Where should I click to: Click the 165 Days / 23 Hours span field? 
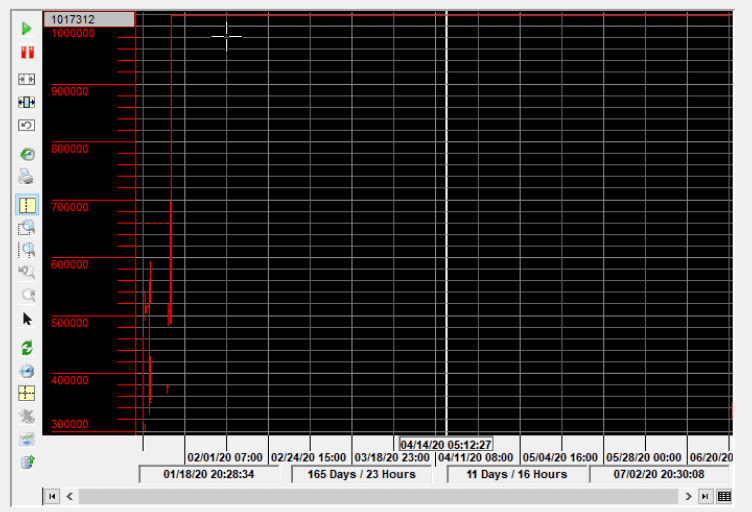tap(361, 474)
